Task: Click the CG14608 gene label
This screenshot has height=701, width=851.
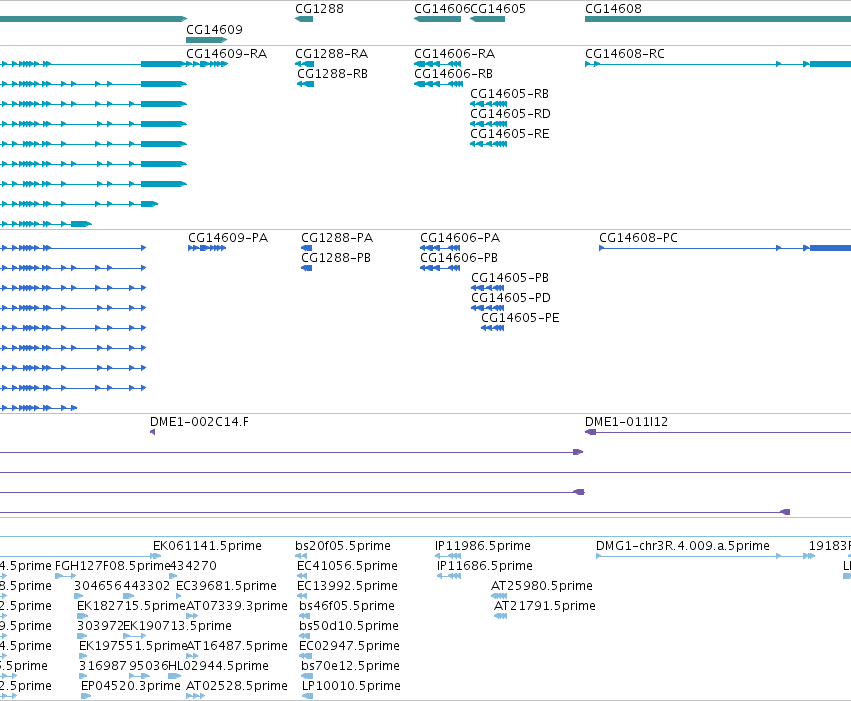Action: [613, 9]
